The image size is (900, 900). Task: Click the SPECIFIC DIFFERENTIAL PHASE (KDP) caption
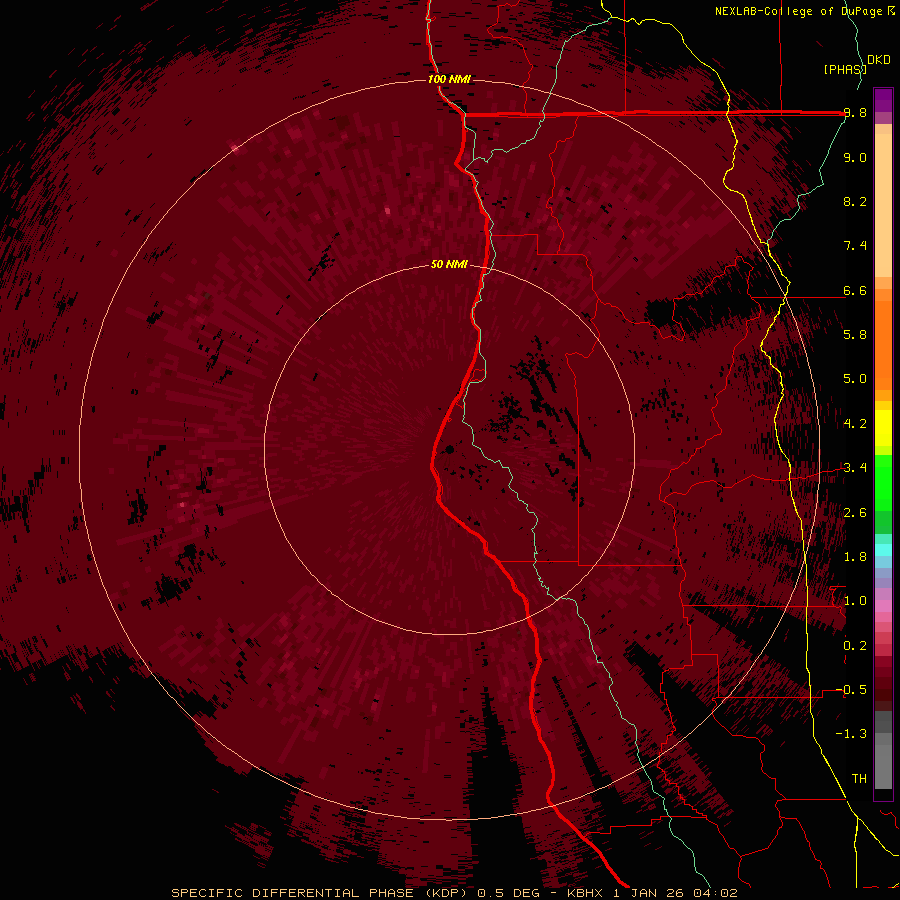321,893
